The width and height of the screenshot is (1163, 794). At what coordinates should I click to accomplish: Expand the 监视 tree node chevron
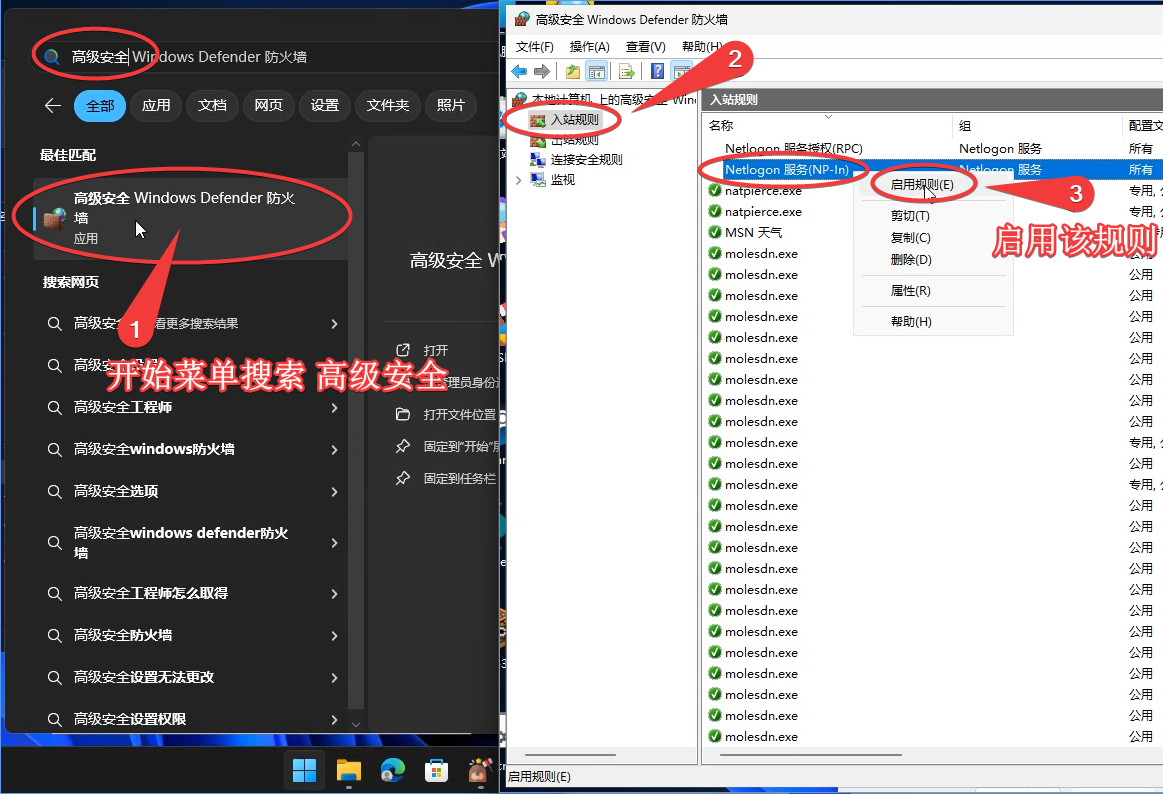[x=518, y=179]
